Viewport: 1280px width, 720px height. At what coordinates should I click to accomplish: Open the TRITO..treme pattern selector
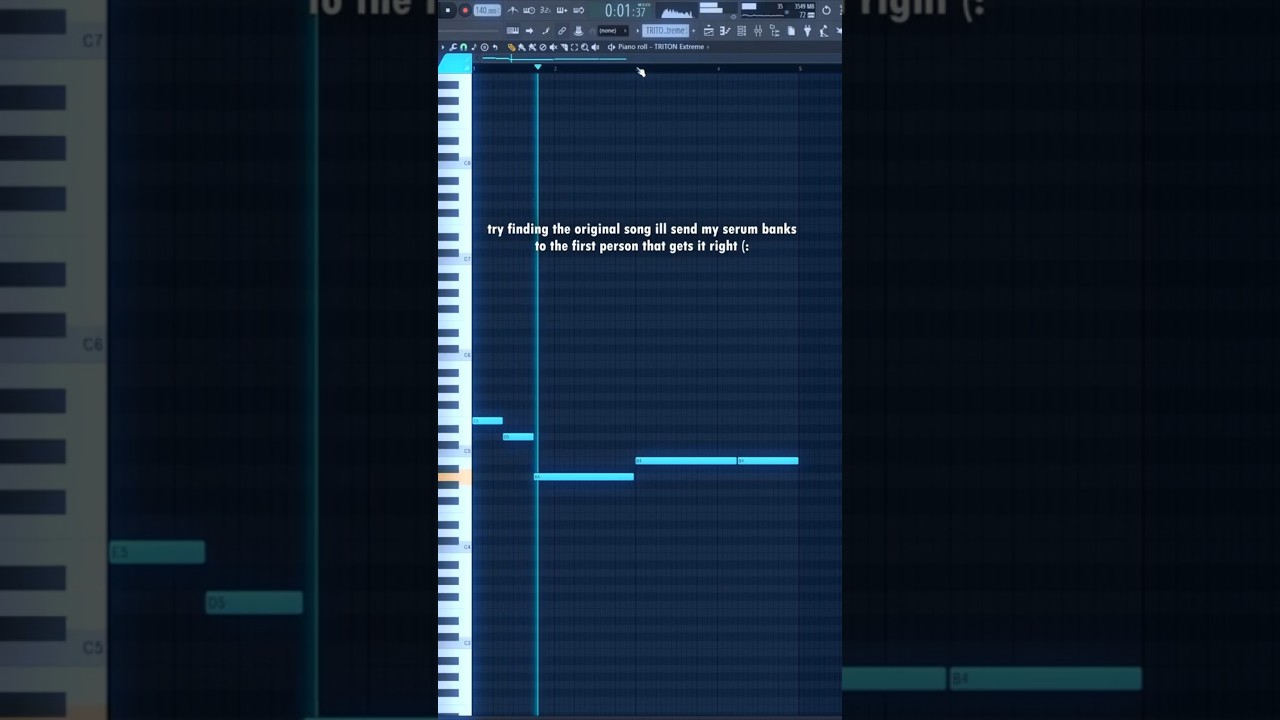tap(665, 31)
